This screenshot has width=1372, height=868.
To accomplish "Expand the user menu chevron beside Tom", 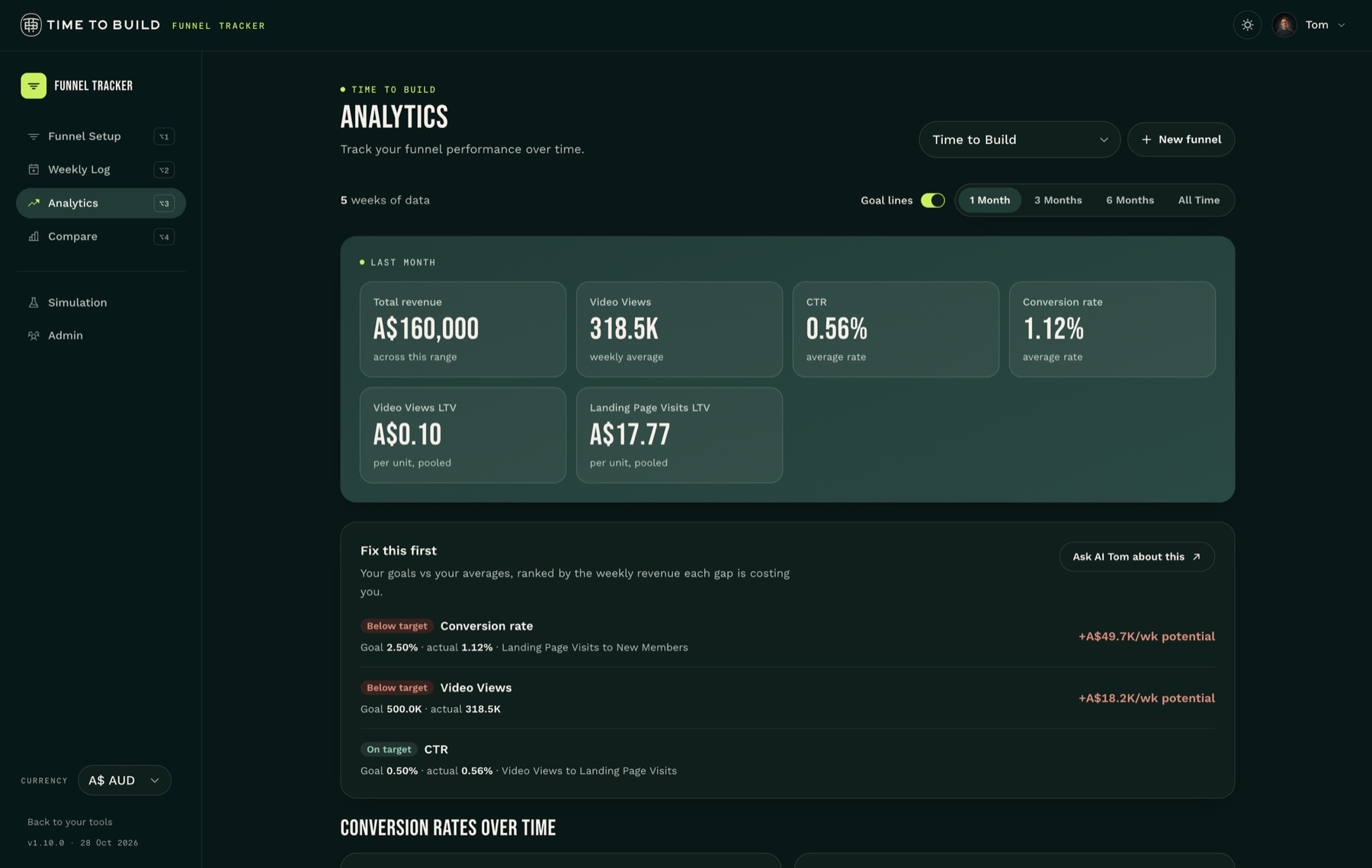I will pos(1342,25).
